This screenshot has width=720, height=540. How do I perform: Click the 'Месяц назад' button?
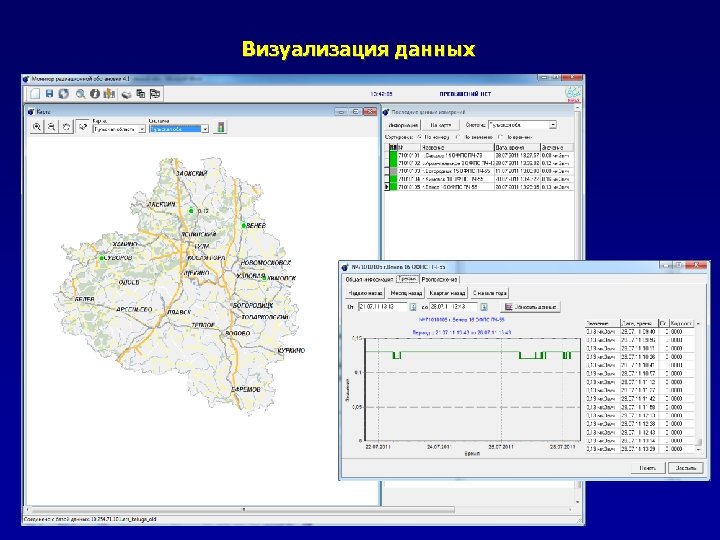tap(406, 293)
